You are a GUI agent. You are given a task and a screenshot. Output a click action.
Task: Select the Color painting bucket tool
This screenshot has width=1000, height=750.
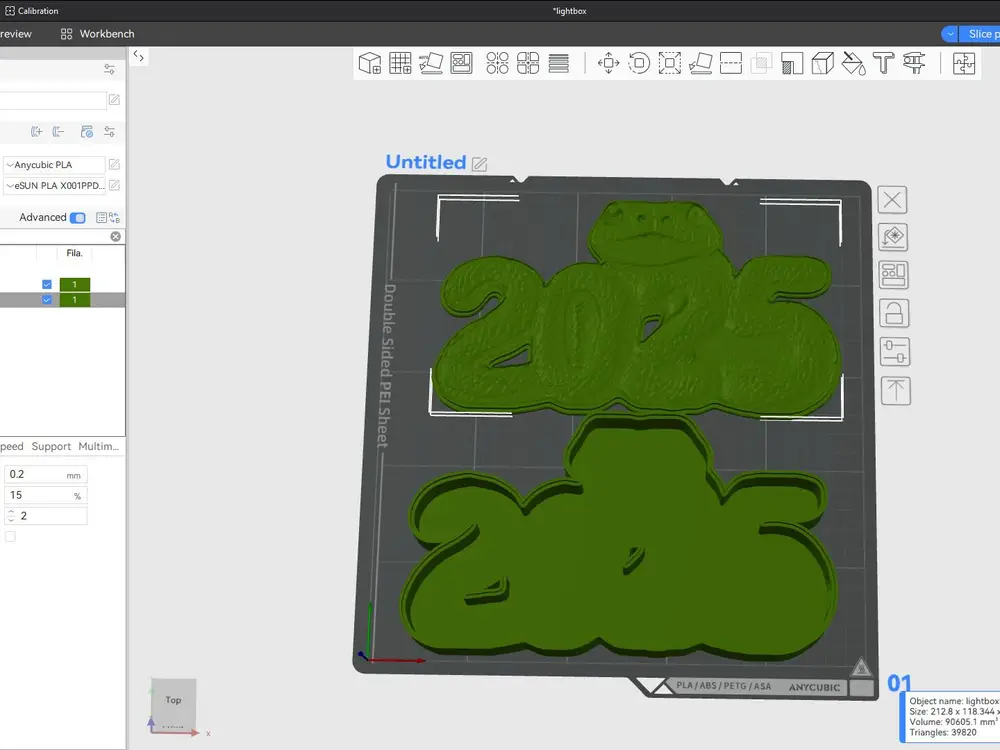pos(853,63)
